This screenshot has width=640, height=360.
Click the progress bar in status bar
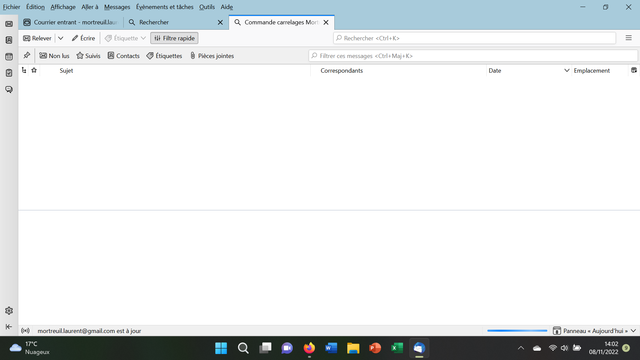point(517,331)
